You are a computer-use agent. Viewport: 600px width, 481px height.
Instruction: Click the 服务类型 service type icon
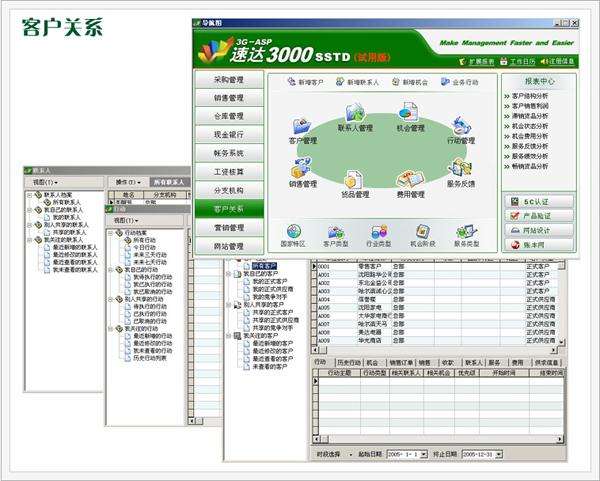[466, 232]
